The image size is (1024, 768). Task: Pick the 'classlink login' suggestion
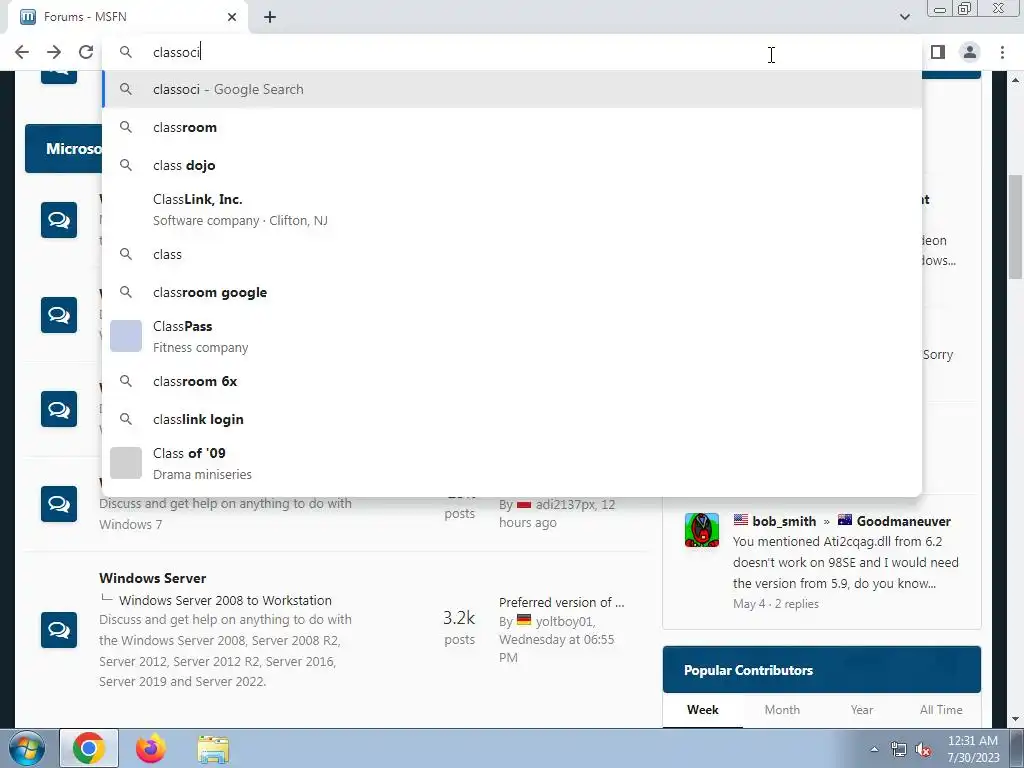512,419
